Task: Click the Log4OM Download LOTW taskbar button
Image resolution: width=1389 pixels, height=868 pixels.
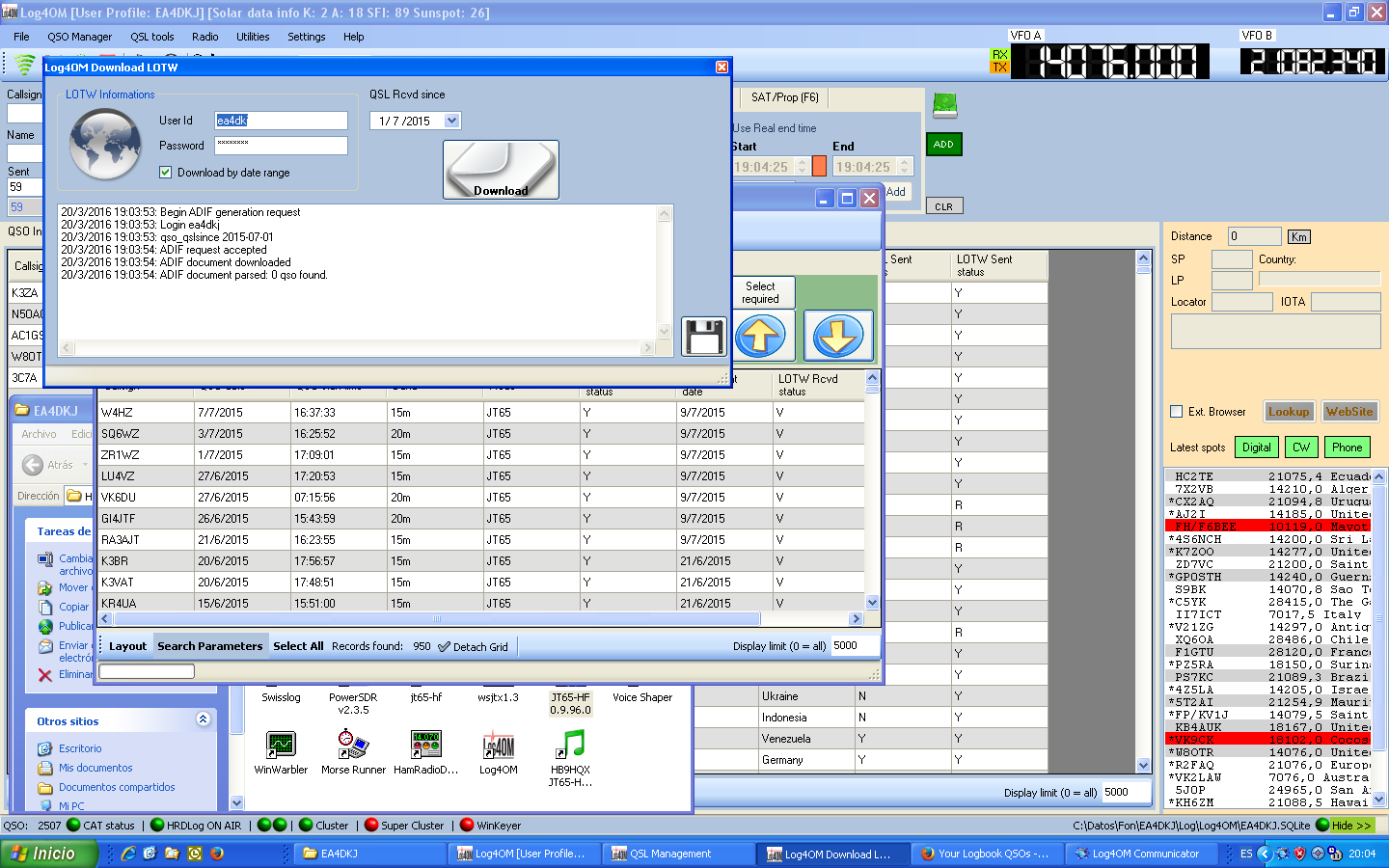Action: pyautogui.click(x=831, y=854)
